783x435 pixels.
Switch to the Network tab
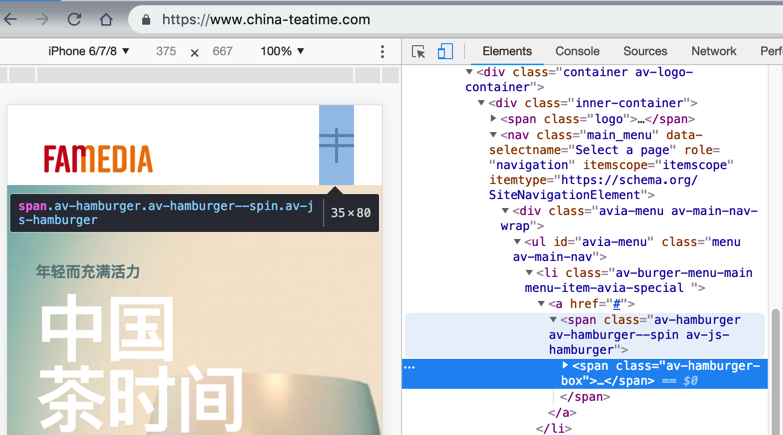[714, 51]
